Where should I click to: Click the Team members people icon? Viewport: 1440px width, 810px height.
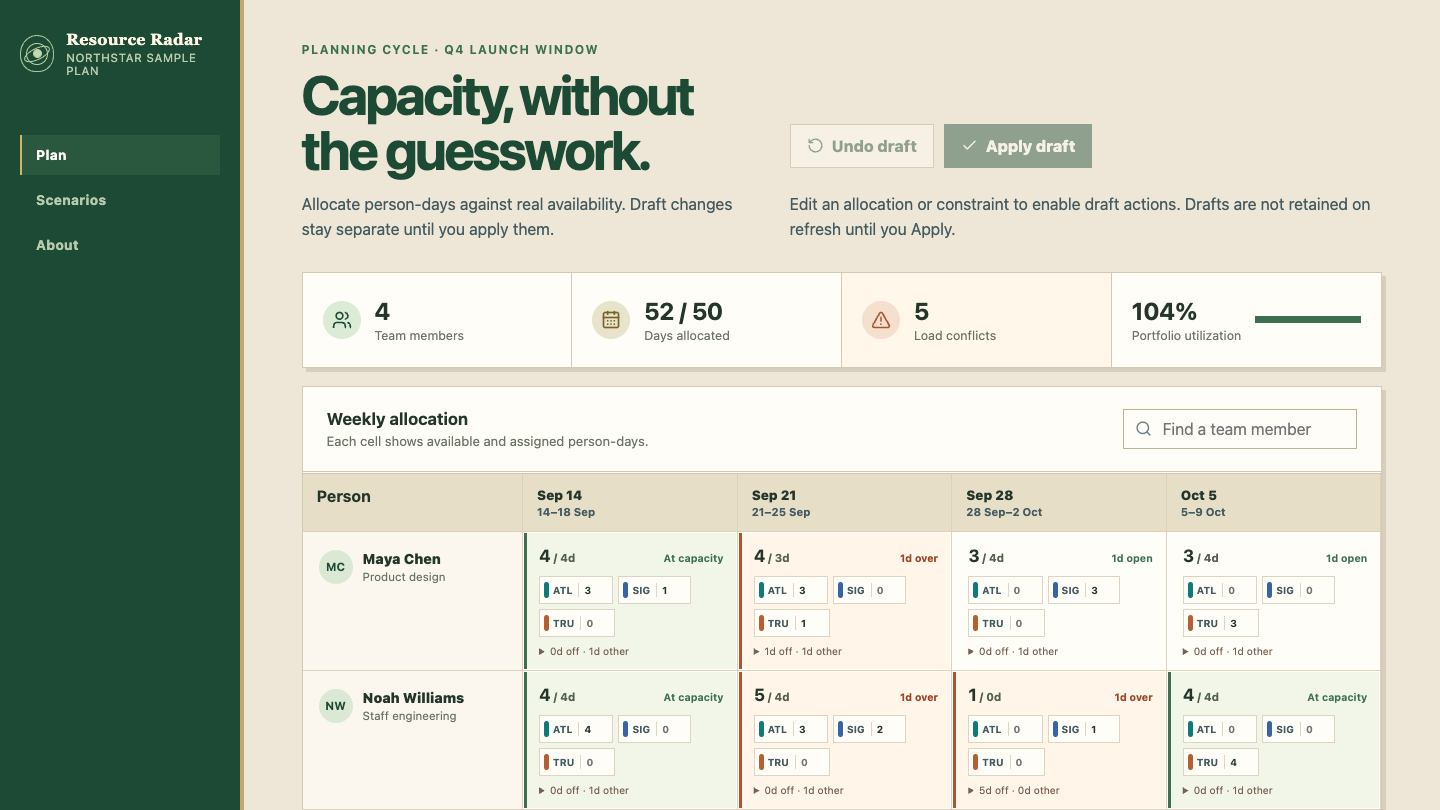point(342,320)
